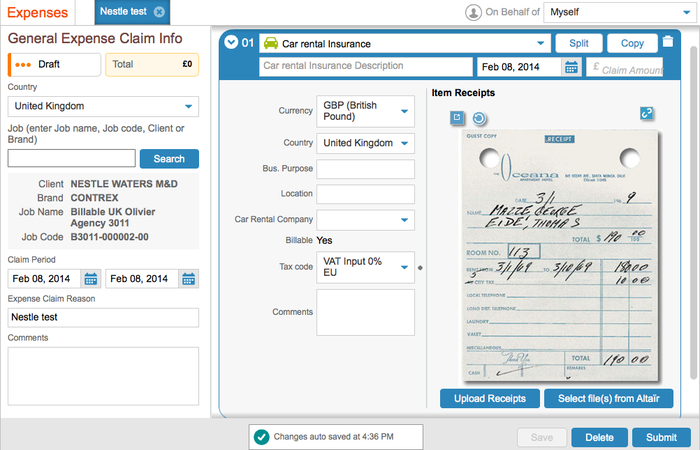Copy the expense item
The height and width of the screenshot is (450, 700).
[632, 43]
